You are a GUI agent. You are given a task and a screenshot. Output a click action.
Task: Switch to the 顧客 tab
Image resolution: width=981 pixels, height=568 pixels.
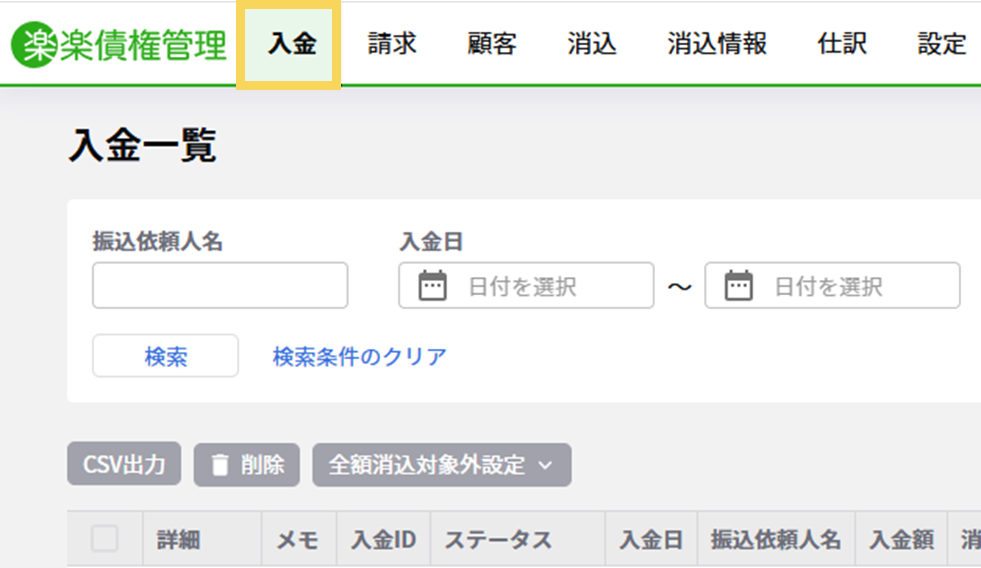492,44
